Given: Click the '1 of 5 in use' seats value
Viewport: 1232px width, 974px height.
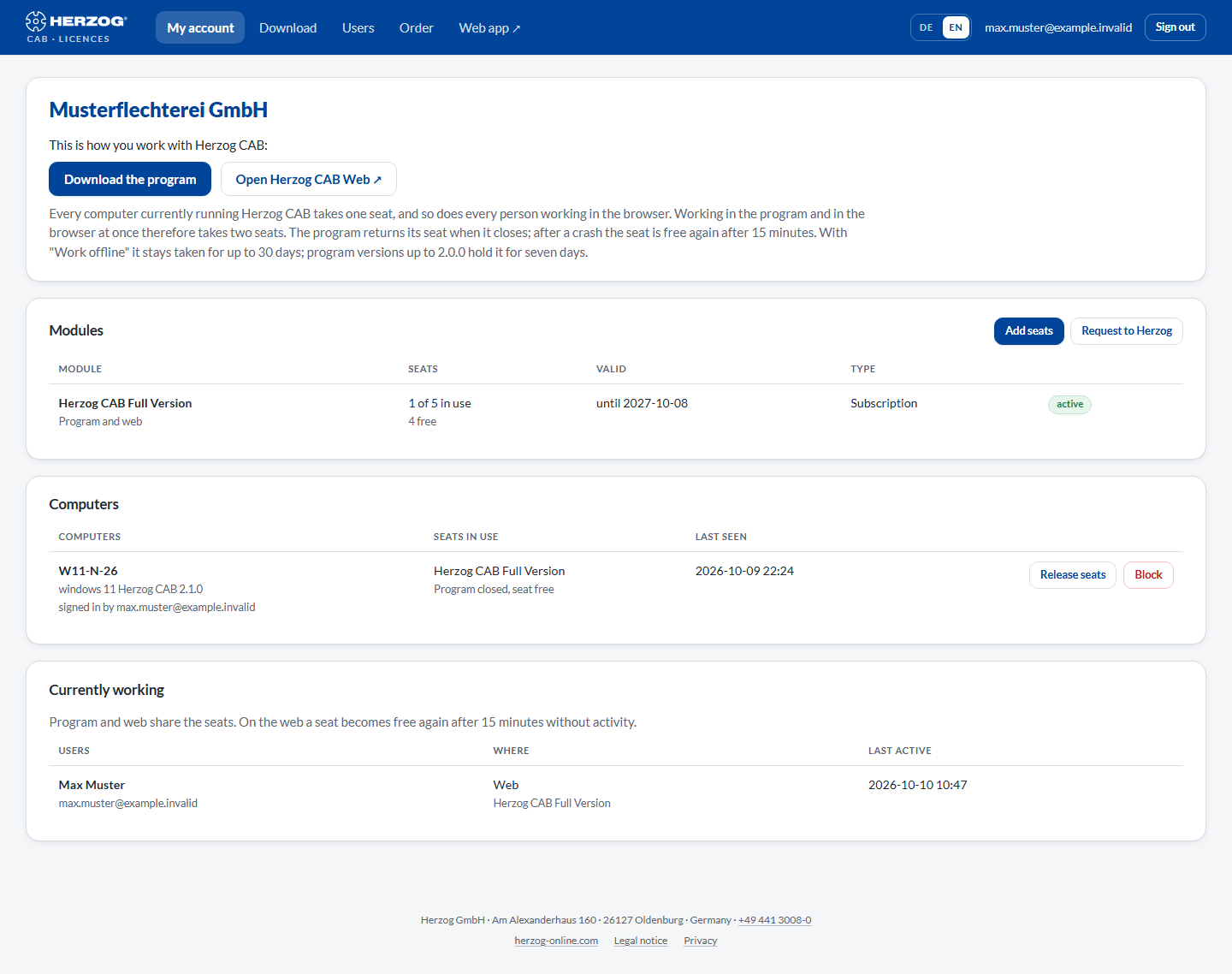Looking at the screenshot, I should (440, 403).
